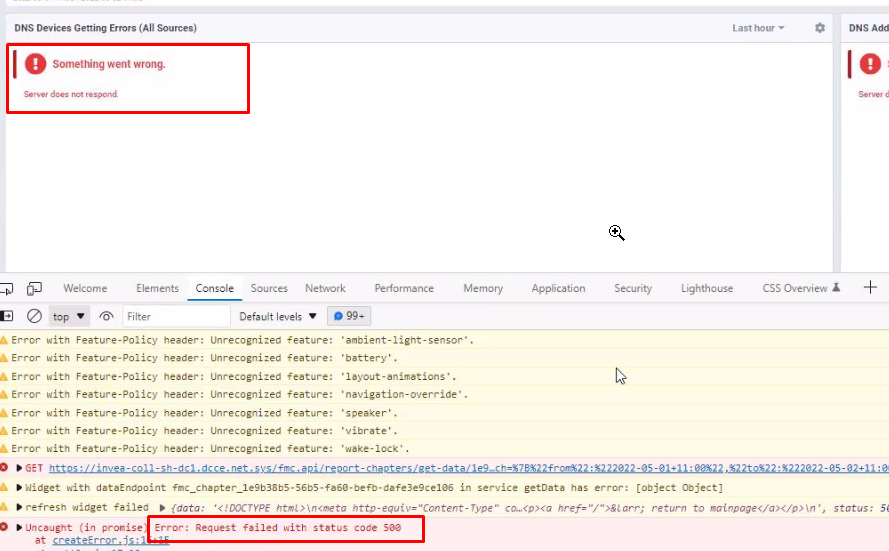Click the red error icon beside Something went wrong

point(35,63)
